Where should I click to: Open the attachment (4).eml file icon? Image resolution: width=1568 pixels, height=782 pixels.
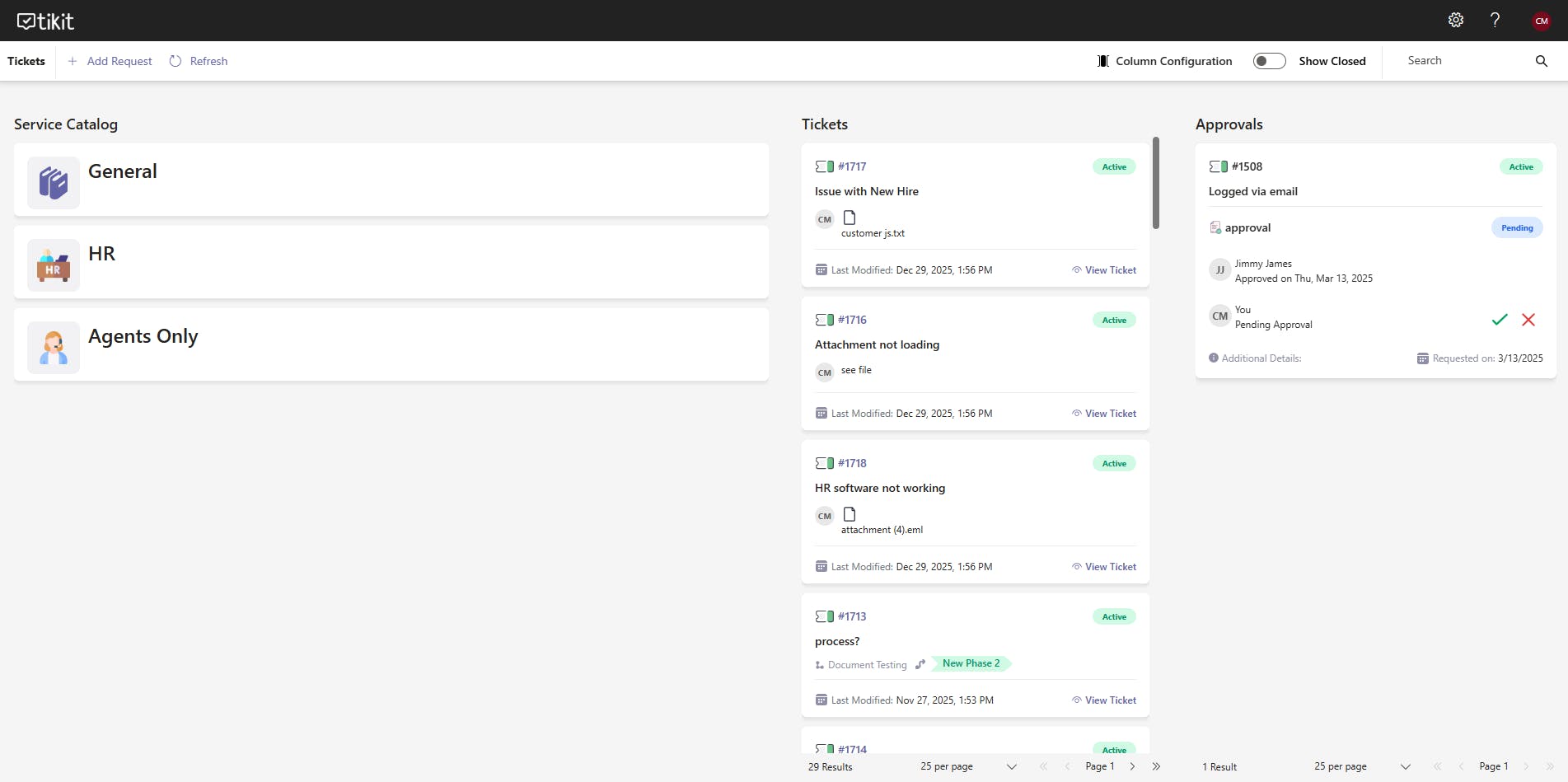pos(850,514)
